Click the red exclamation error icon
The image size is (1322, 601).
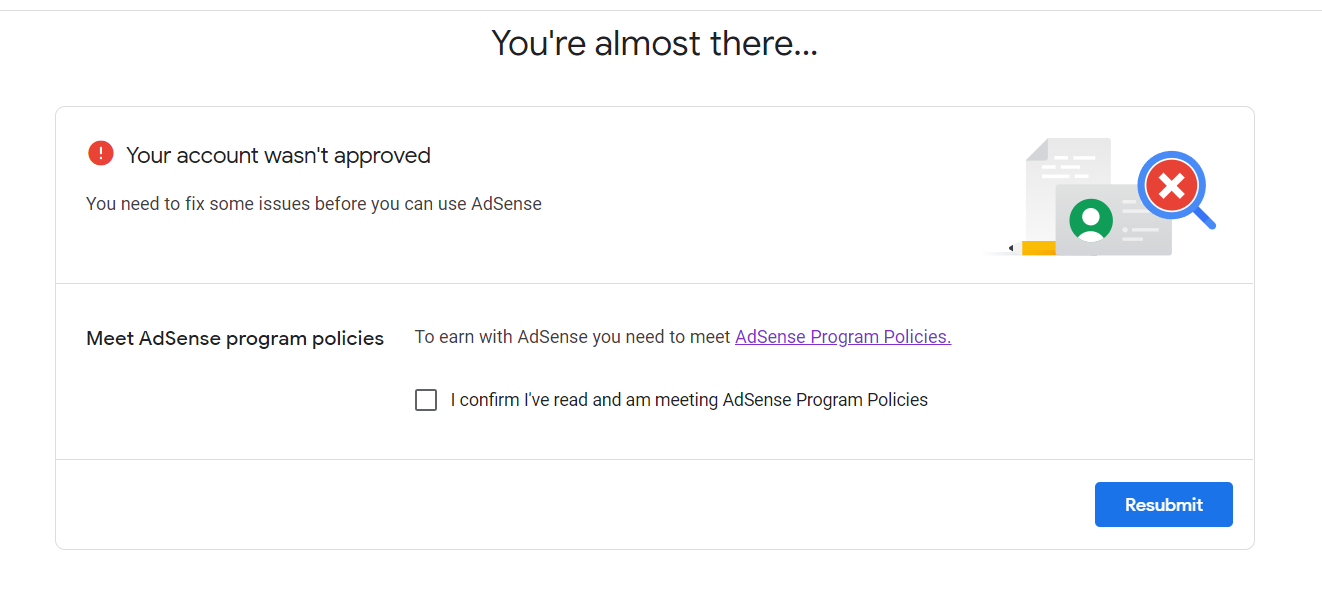[x=101, y=153]
